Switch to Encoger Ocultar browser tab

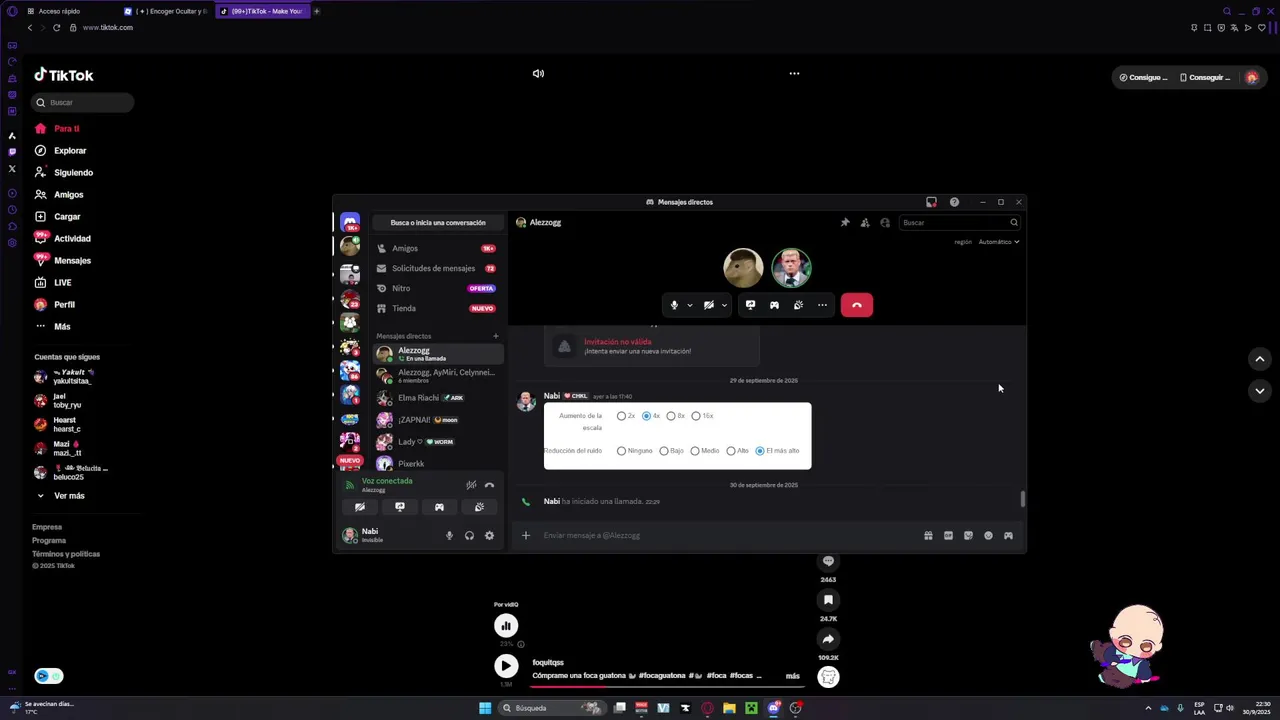tap(166, 11)
